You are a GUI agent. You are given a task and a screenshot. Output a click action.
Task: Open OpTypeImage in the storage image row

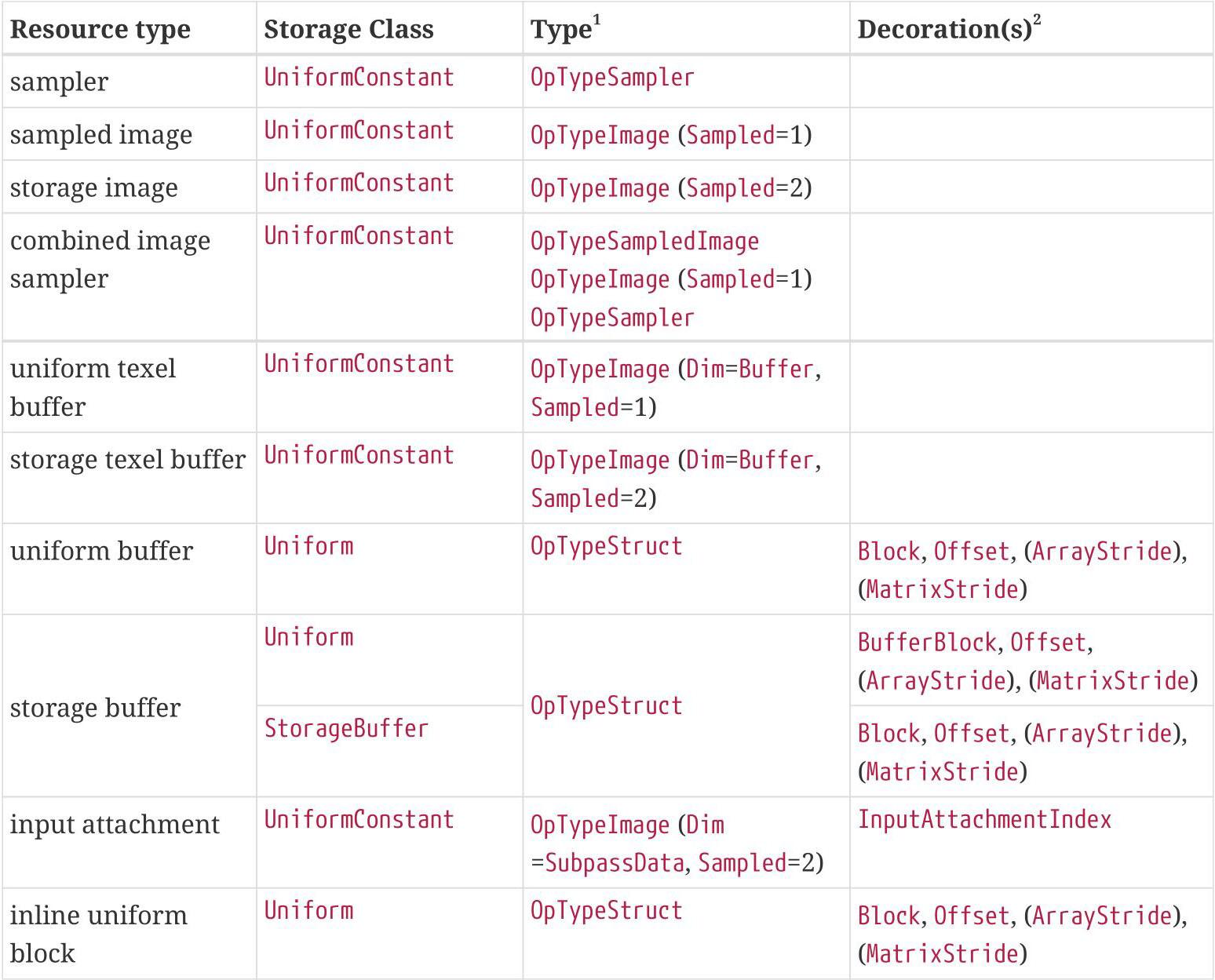[x=600, y=188]
